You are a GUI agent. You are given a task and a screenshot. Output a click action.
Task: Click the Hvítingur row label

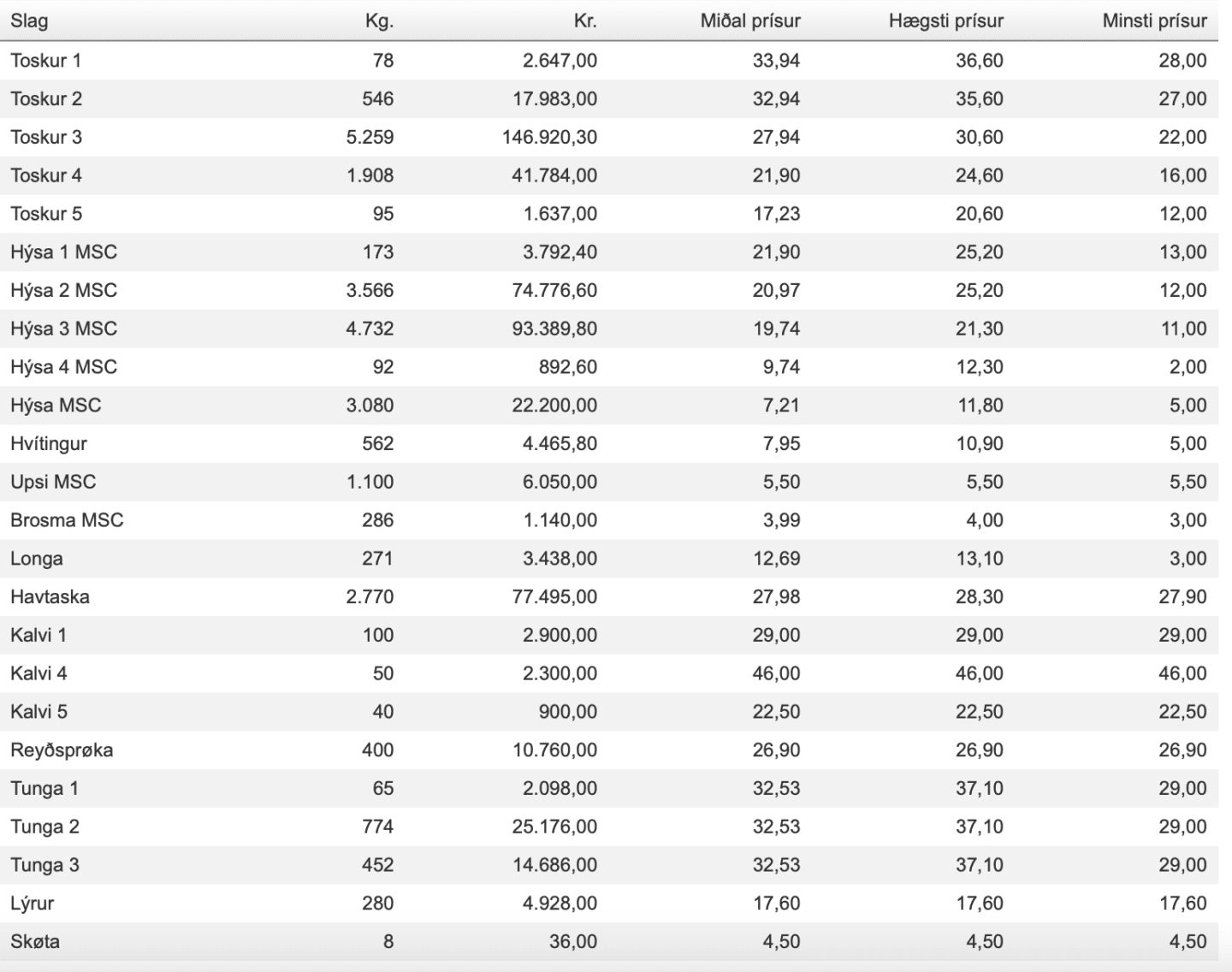point(49,443)
